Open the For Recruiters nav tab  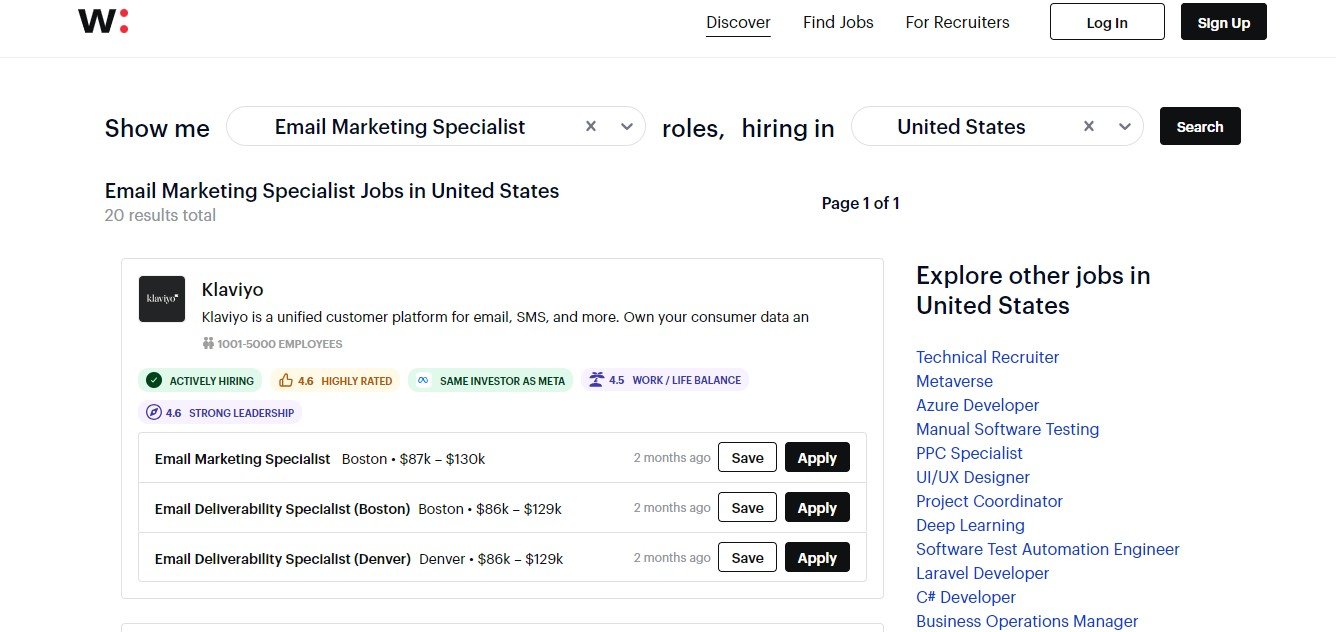click(x=957, y=22)
